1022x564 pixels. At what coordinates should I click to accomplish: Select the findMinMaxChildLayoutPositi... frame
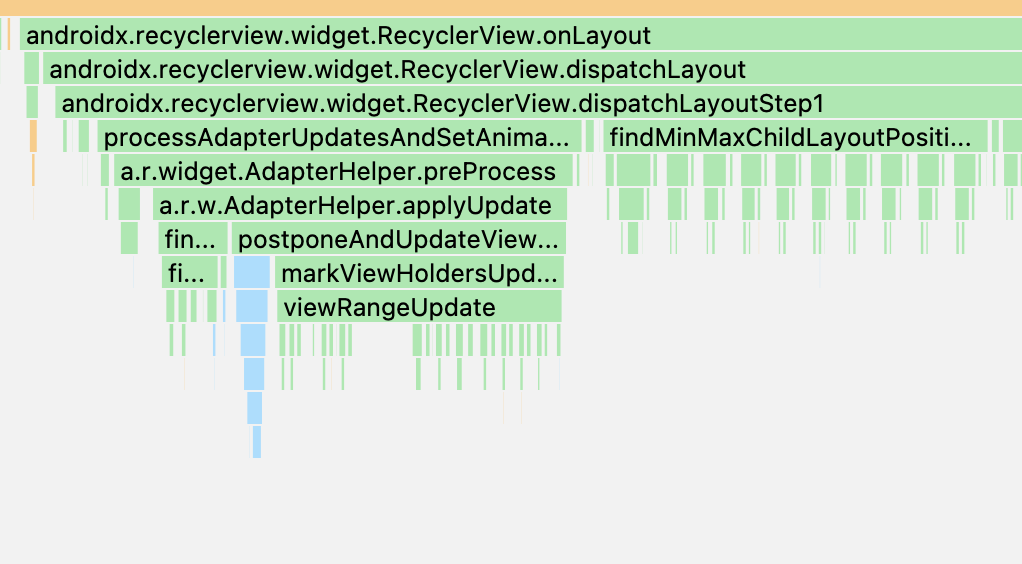click(x=795, y=138)
